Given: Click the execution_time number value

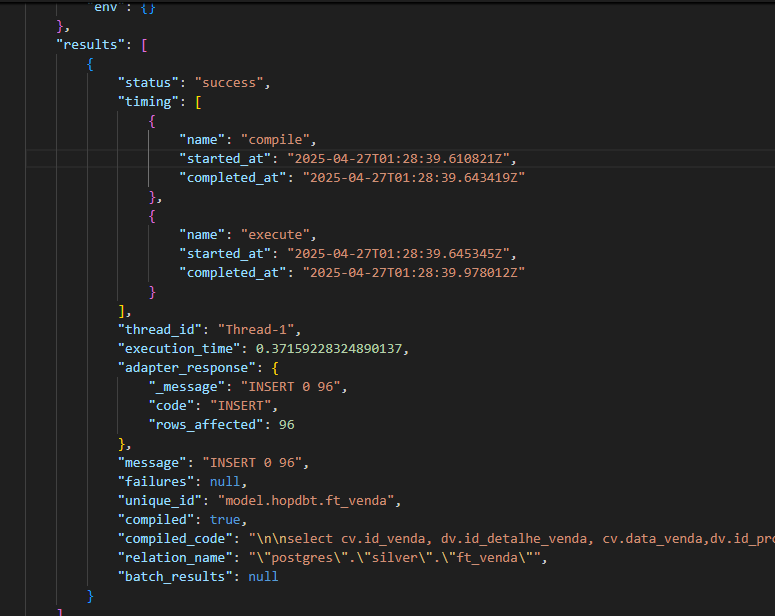Looking at the screenshot, I should (x=329, y=349).
